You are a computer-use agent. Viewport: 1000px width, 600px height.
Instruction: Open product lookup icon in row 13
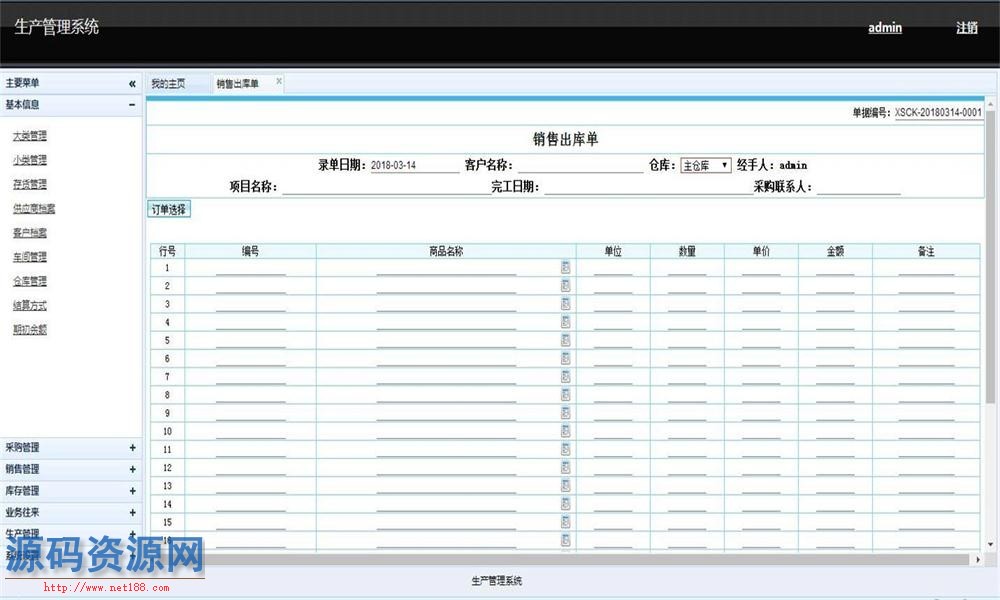pyautogui.click(x=565, y=485)
